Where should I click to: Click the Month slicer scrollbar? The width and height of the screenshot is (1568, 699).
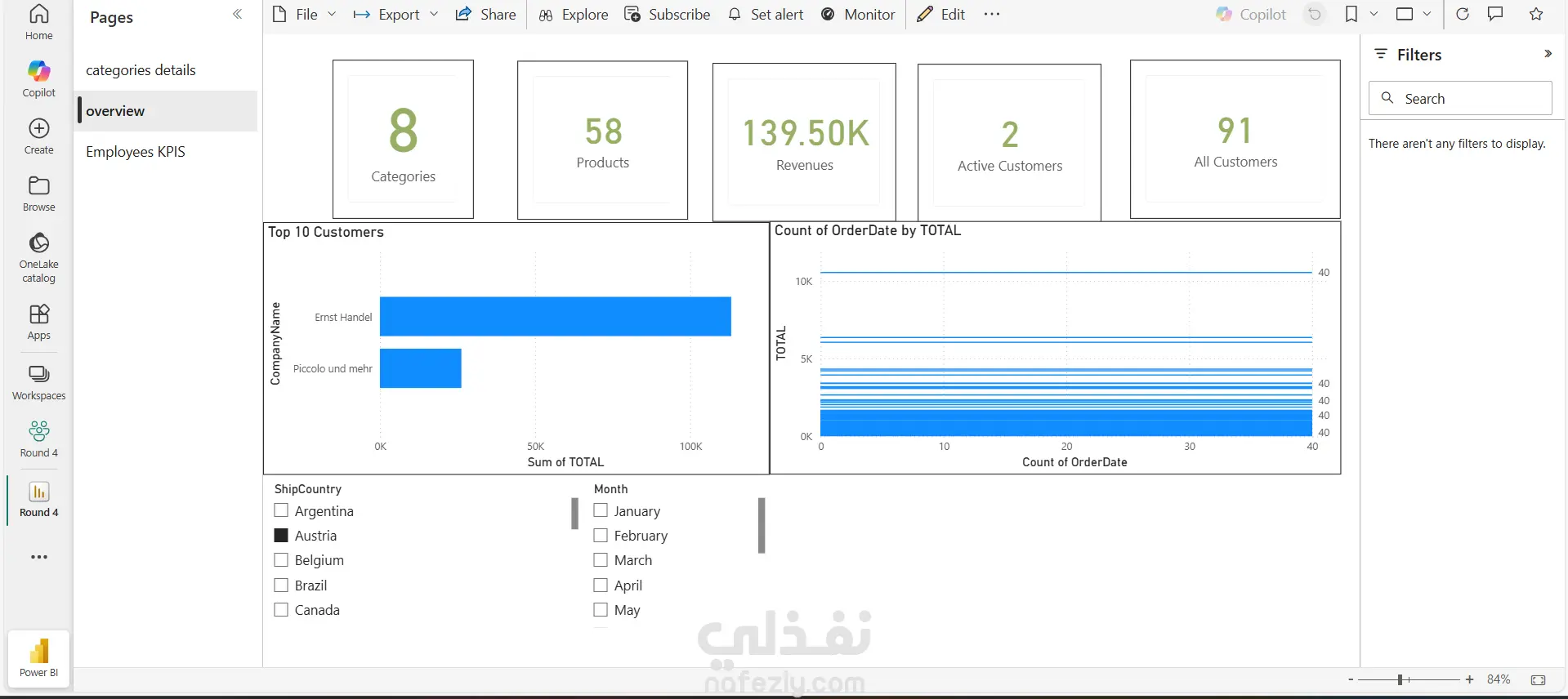[762, 525]
